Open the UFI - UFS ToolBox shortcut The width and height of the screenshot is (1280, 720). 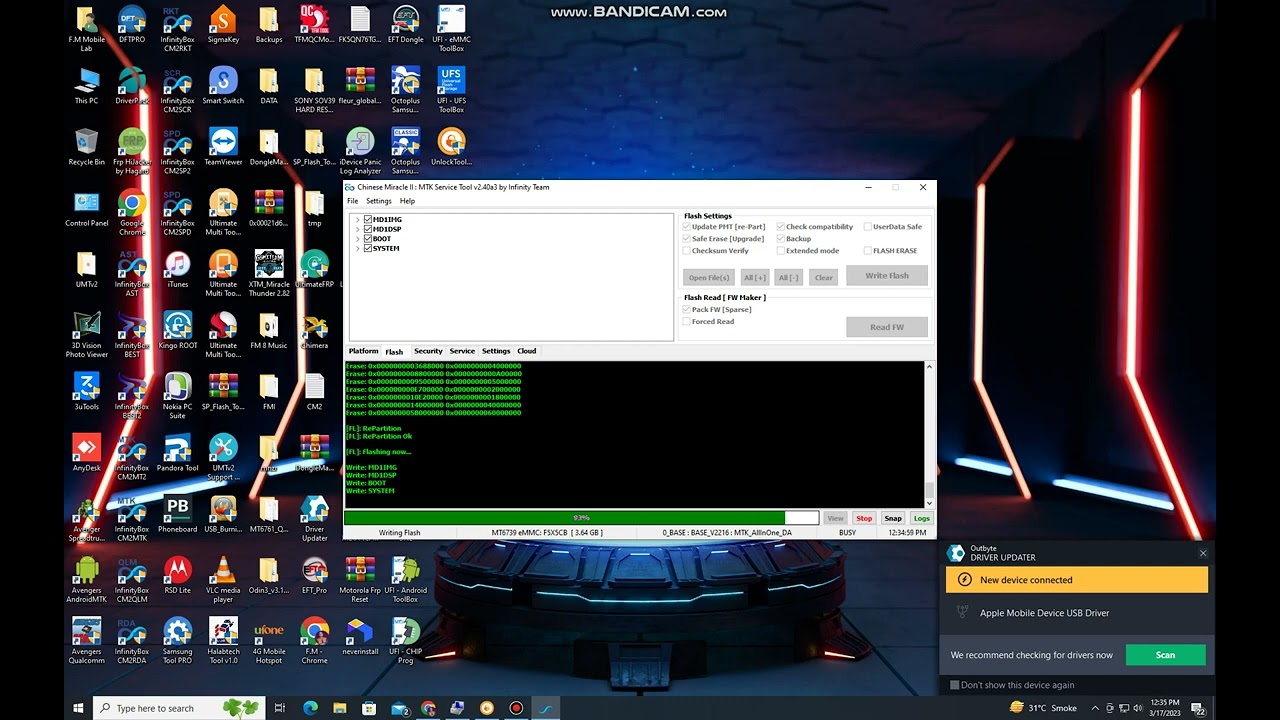(x=451, y=90)
